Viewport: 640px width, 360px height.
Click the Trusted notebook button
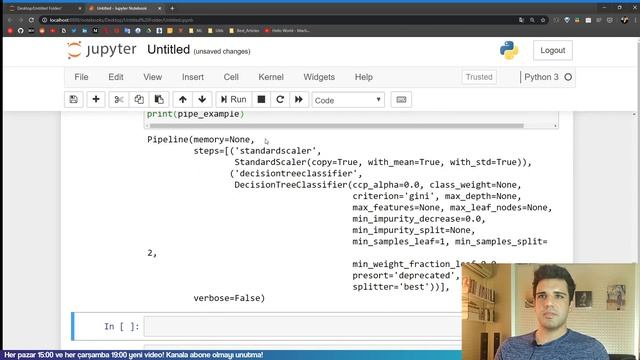479,77
